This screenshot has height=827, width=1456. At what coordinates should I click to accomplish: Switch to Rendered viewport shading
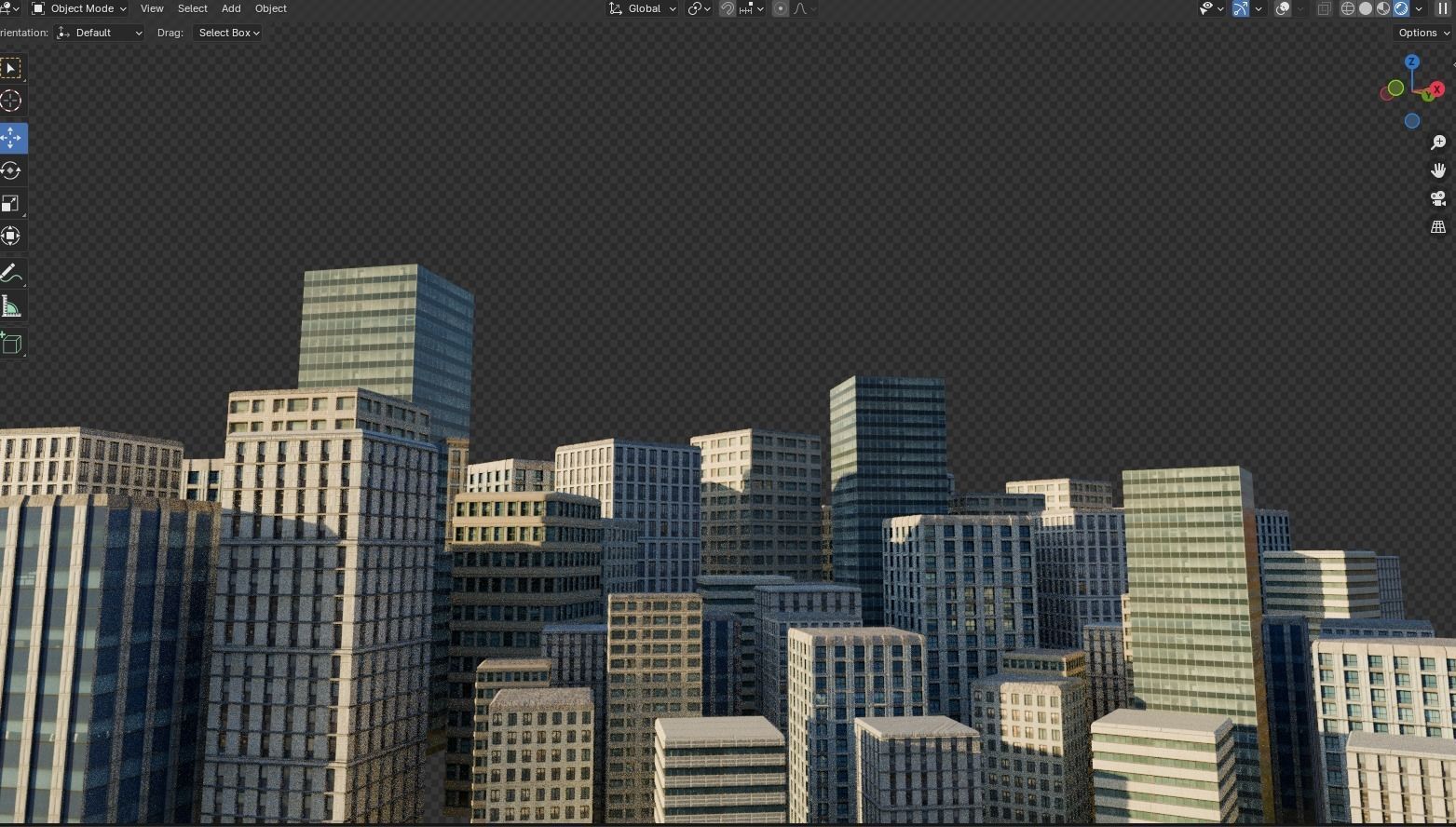click(x=1401, y=8)
